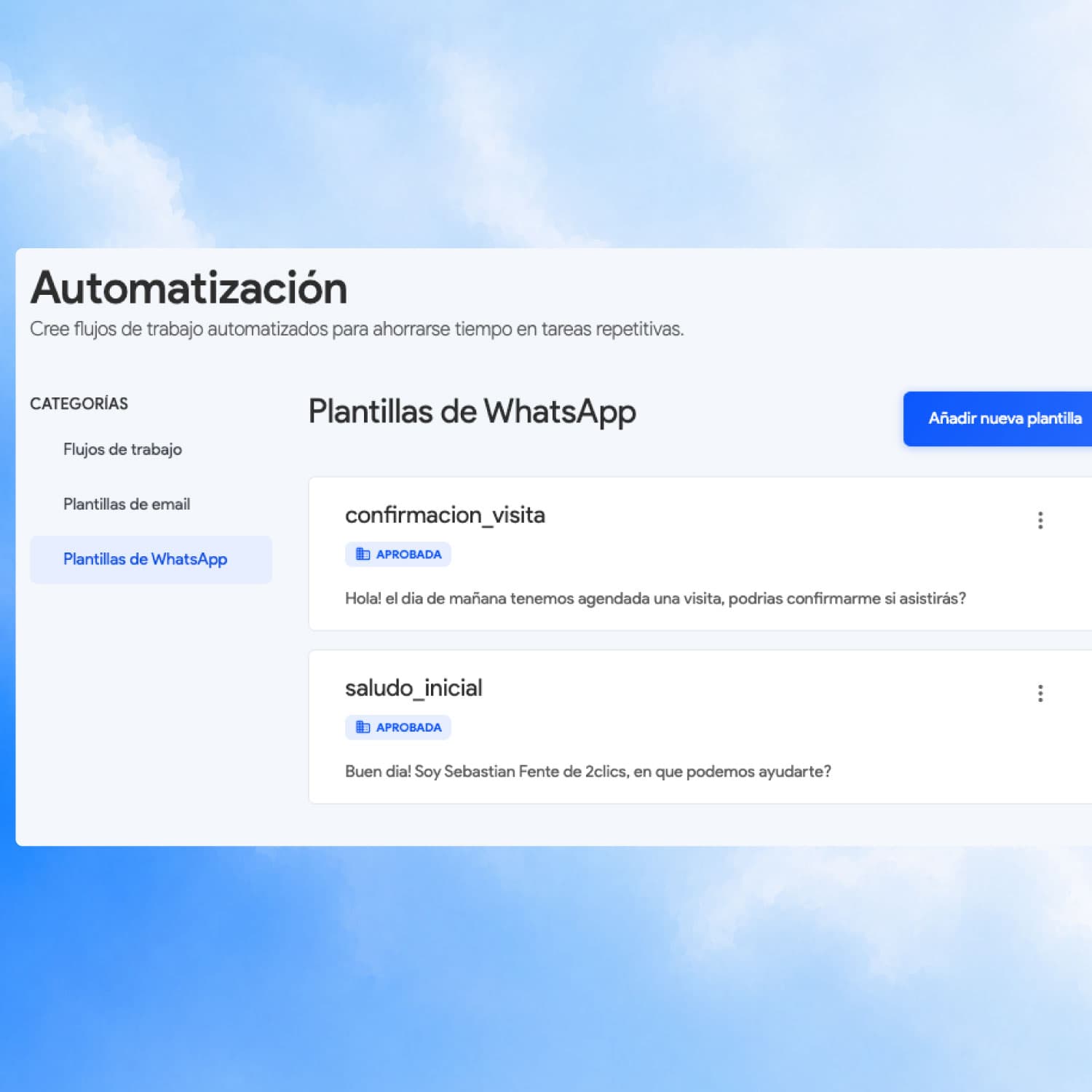Open options menu for confirmacion_visita template
This screenshot has height=1092, width=1092.
coord(1040,520)
